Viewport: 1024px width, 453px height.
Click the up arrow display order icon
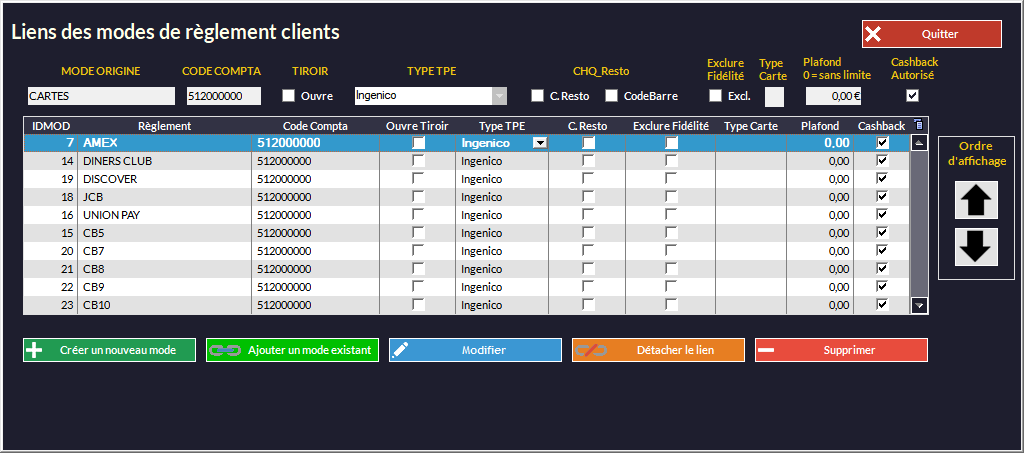tap(976, 201)
